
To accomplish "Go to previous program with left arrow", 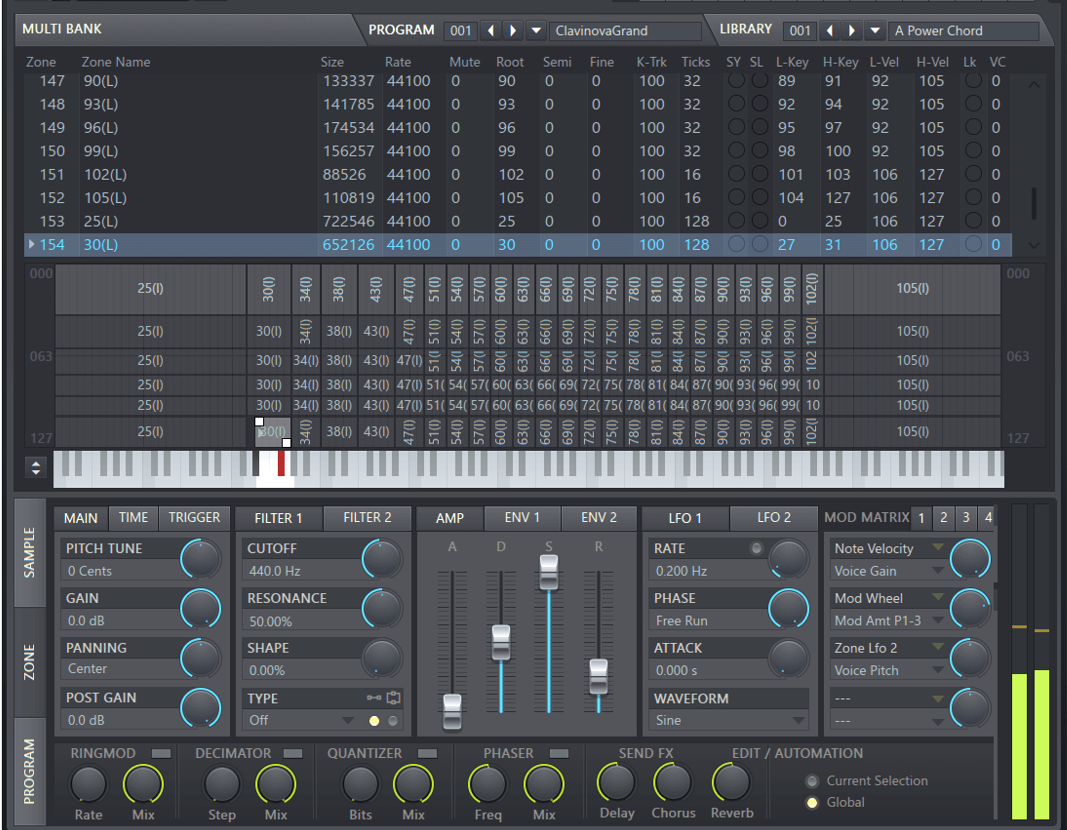I will coord(491,31).
